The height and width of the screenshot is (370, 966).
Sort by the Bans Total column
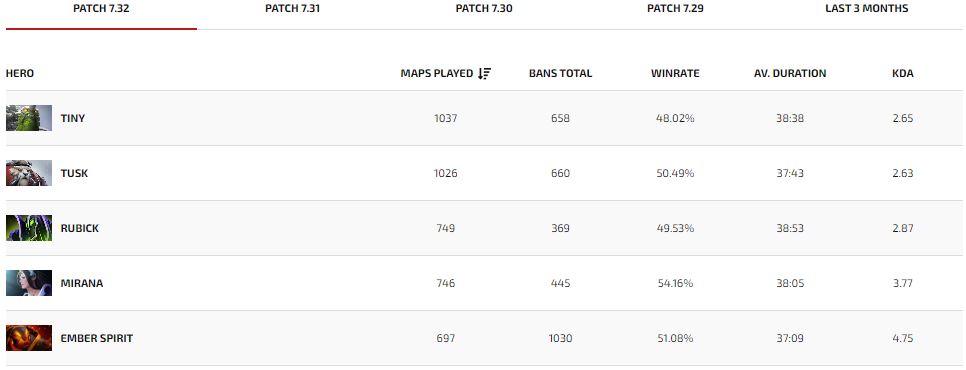[x=560, y=73]
